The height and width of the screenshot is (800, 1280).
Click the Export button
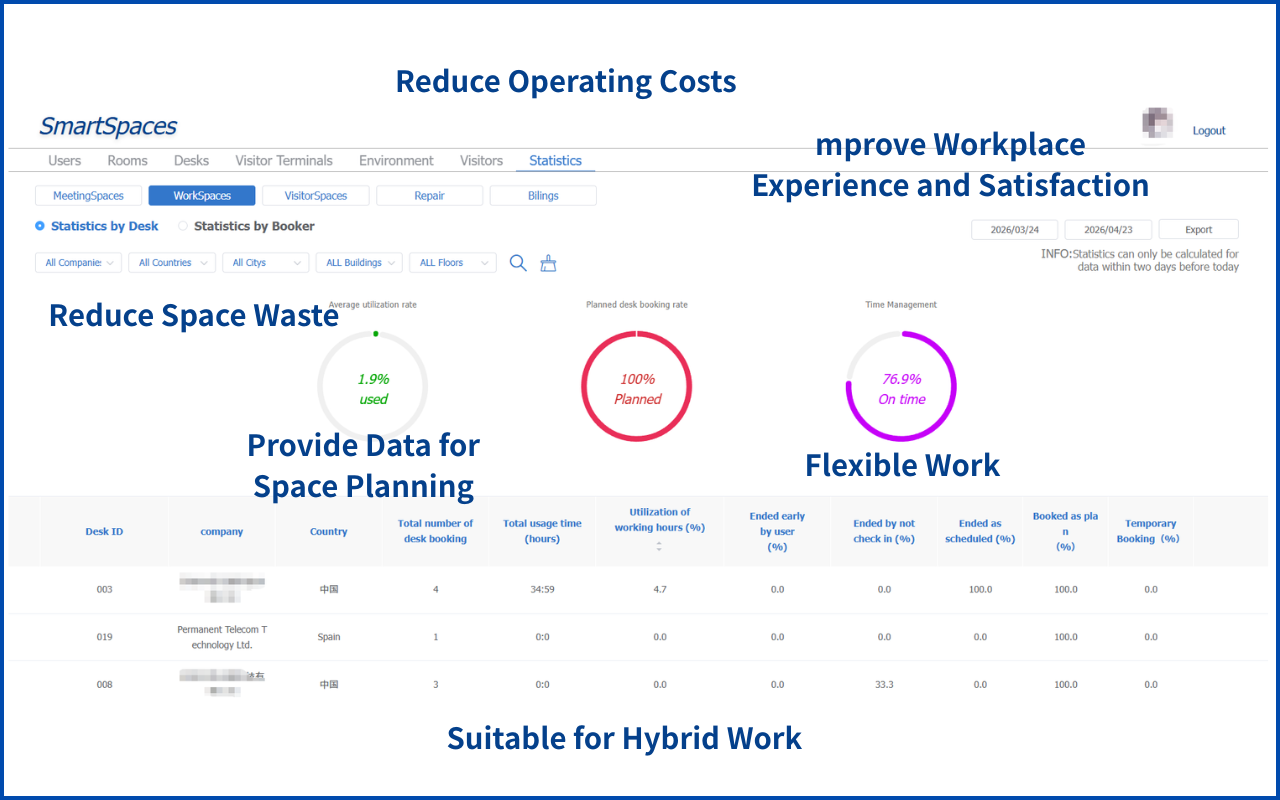pyautogui.click(x=1198, y=230)
